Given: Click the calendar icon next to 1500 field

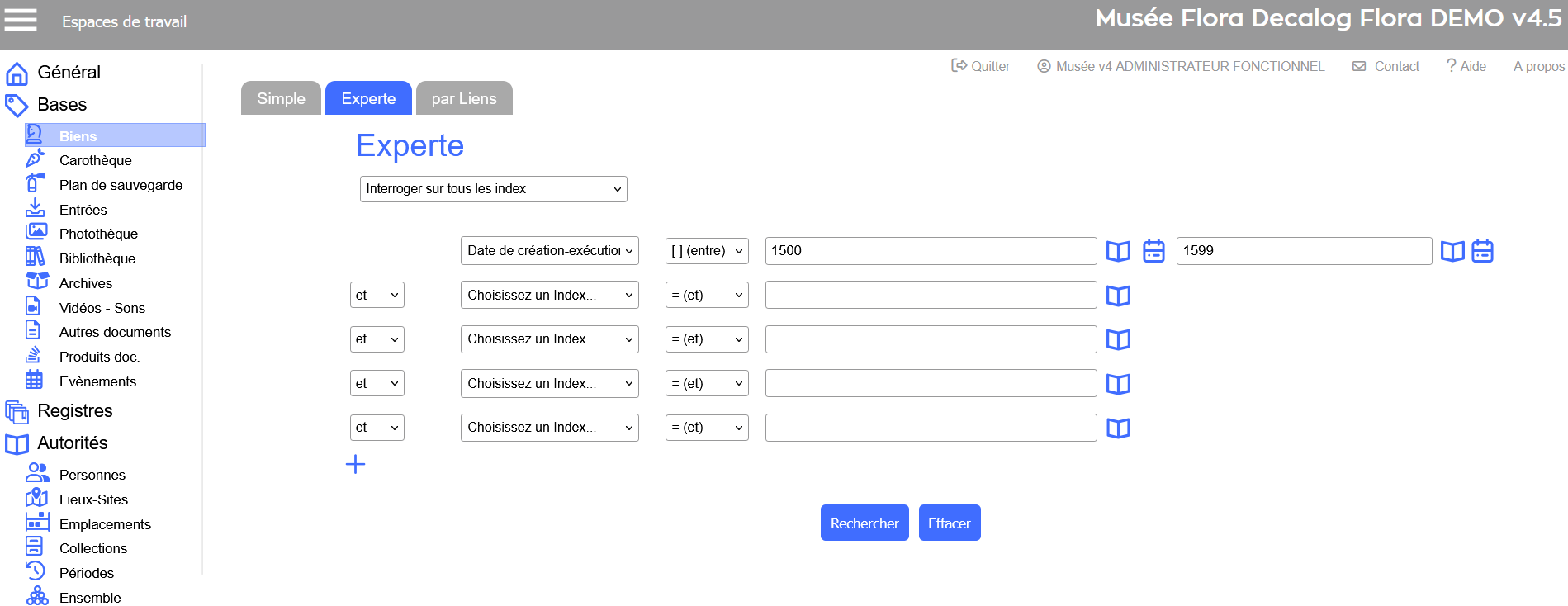Looking at the screenshot, I should (1153, 251).
